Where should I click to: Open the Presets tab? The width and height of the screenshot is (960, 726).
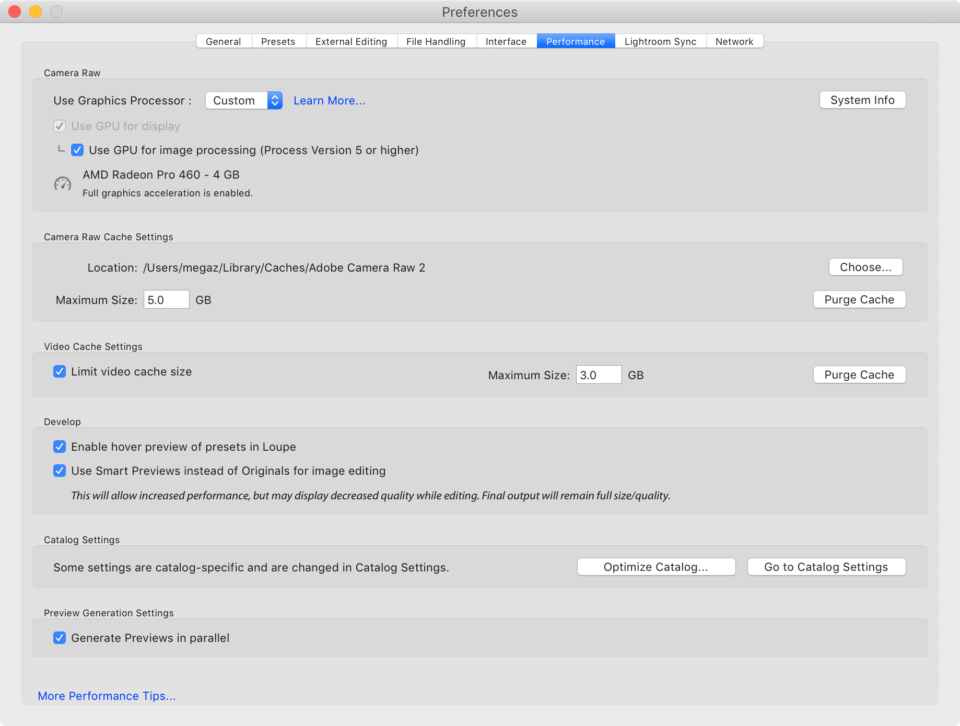click(279, 41)
